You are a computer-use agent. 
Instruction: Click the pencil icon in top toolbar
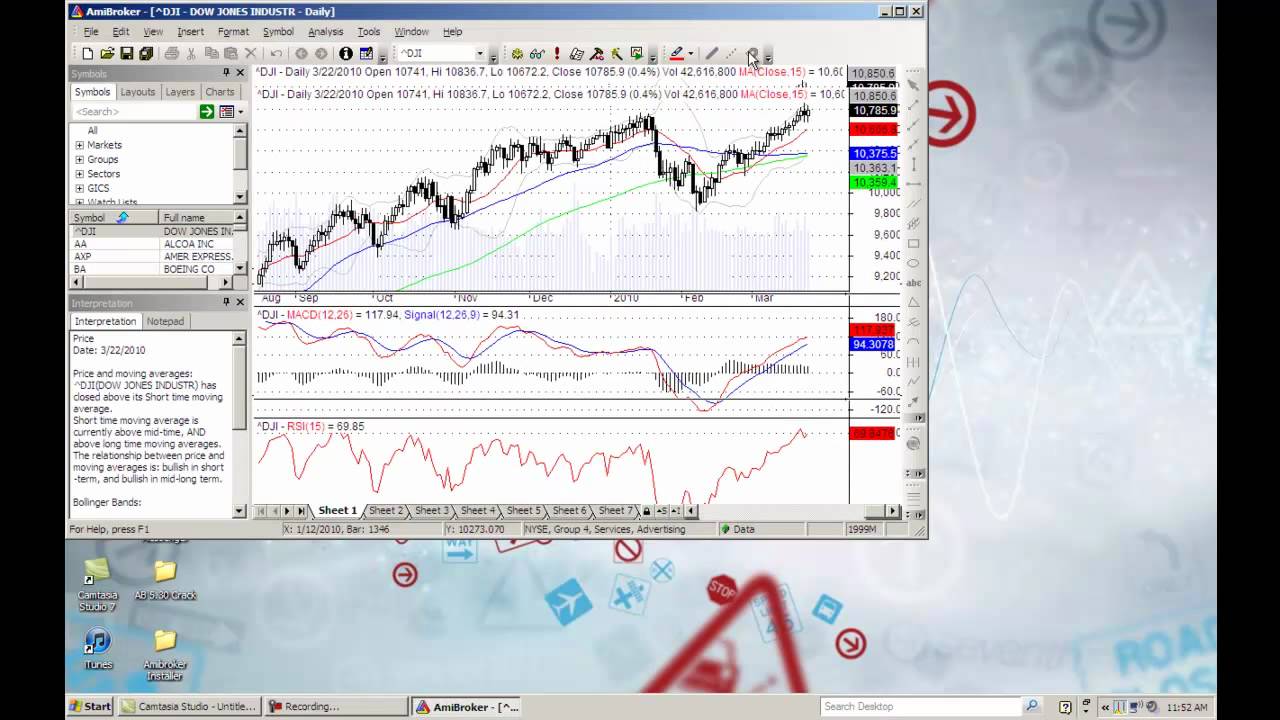pyautogui.click(x=711, y=53)
